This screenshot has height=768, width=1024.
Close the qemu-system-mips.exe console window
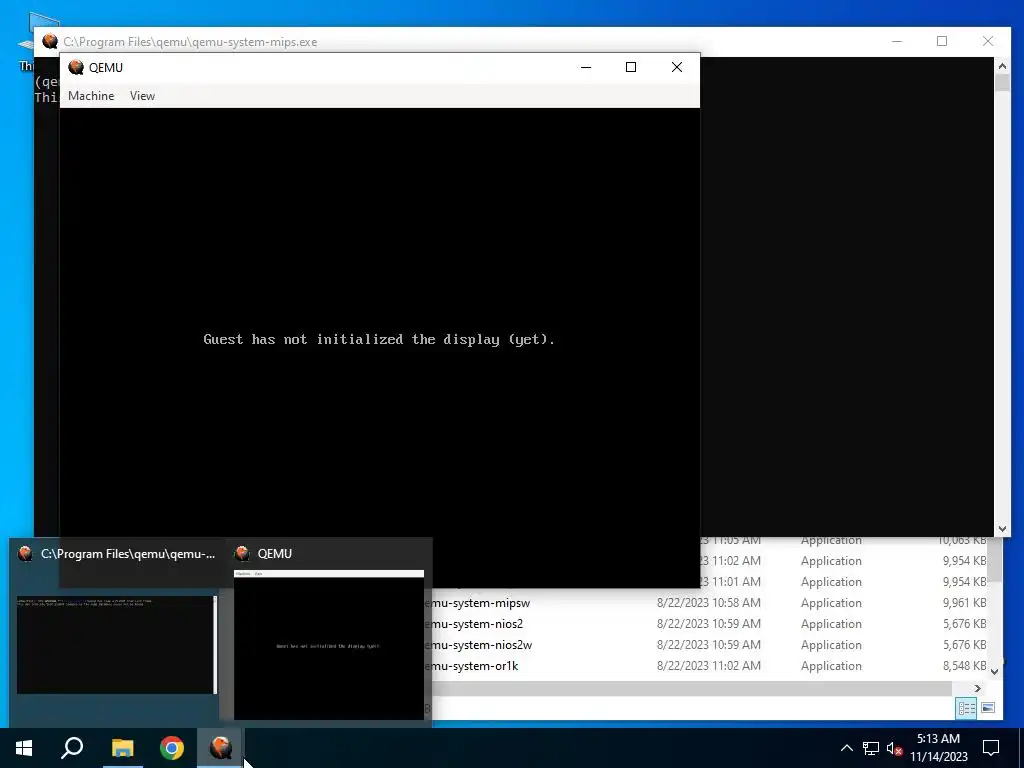pos(987,41)
